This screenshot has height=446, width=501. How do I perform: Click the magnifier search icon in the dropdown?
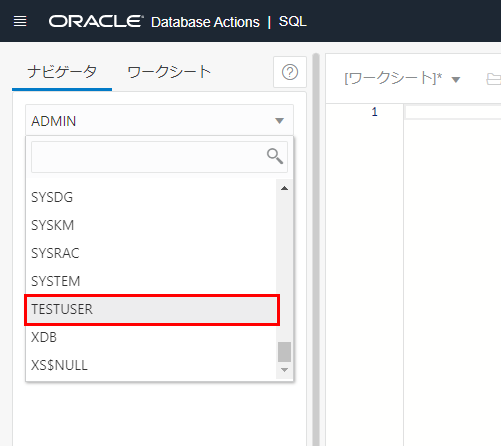click(x=275, y=156)
